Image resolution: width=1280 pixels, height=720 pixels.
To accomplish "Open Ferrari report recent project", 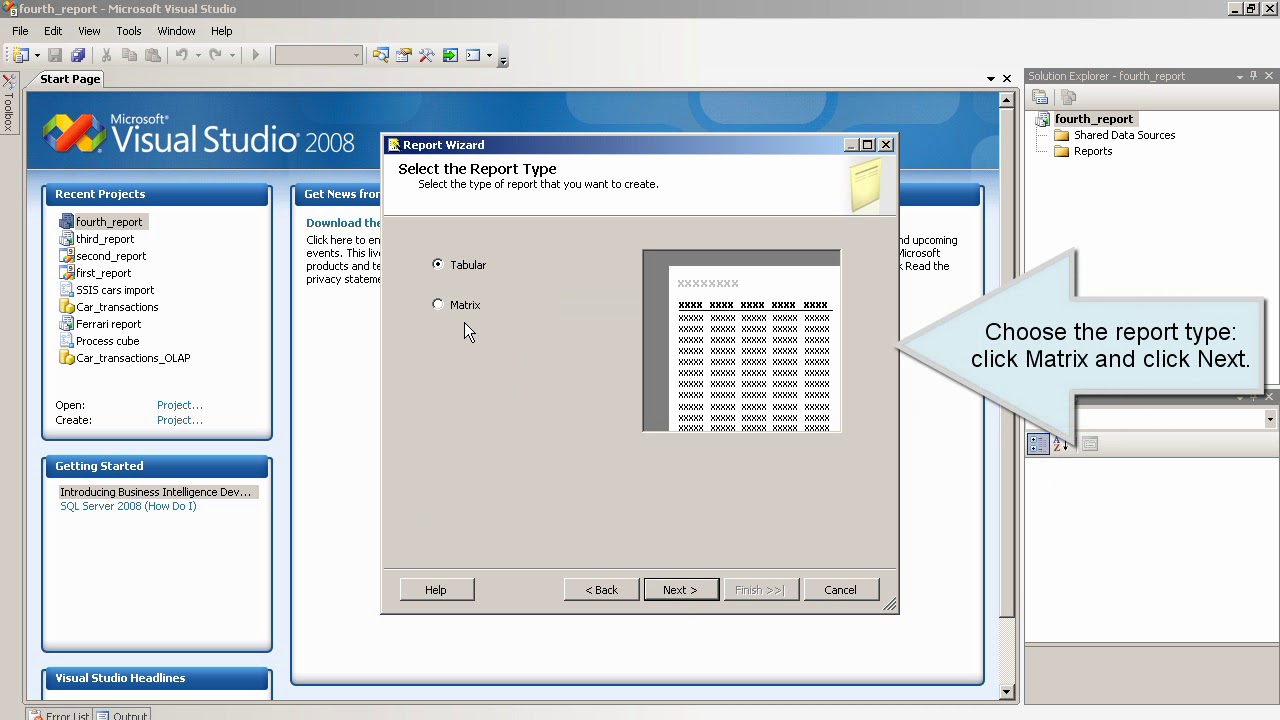I will [x=108, y=324].
